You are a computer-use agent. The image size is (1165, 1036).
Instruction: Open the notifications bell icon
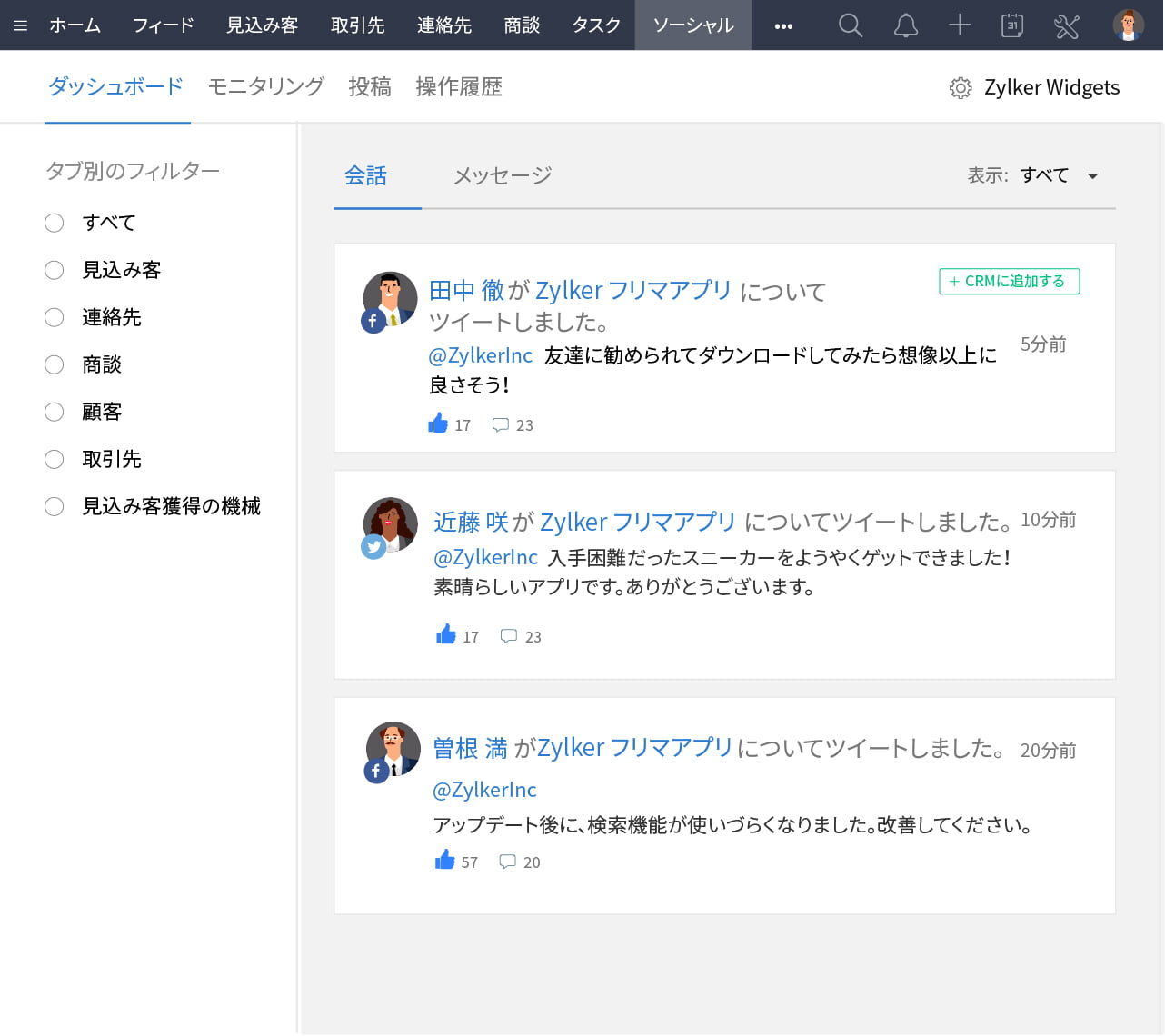tap(906, 25)
